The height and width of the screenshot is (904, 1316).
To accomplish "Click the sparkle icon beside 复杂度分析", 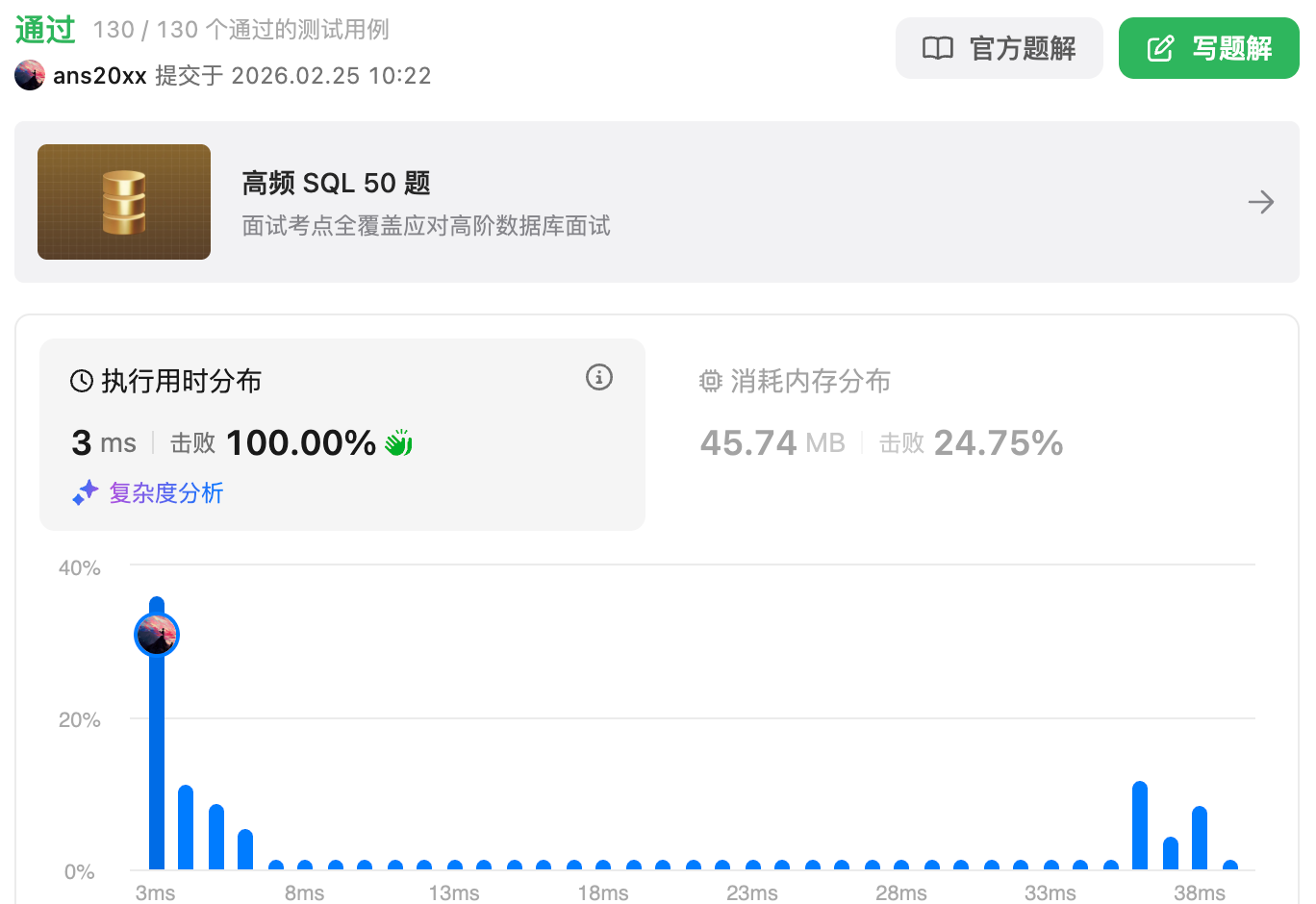I will point(86,492).
